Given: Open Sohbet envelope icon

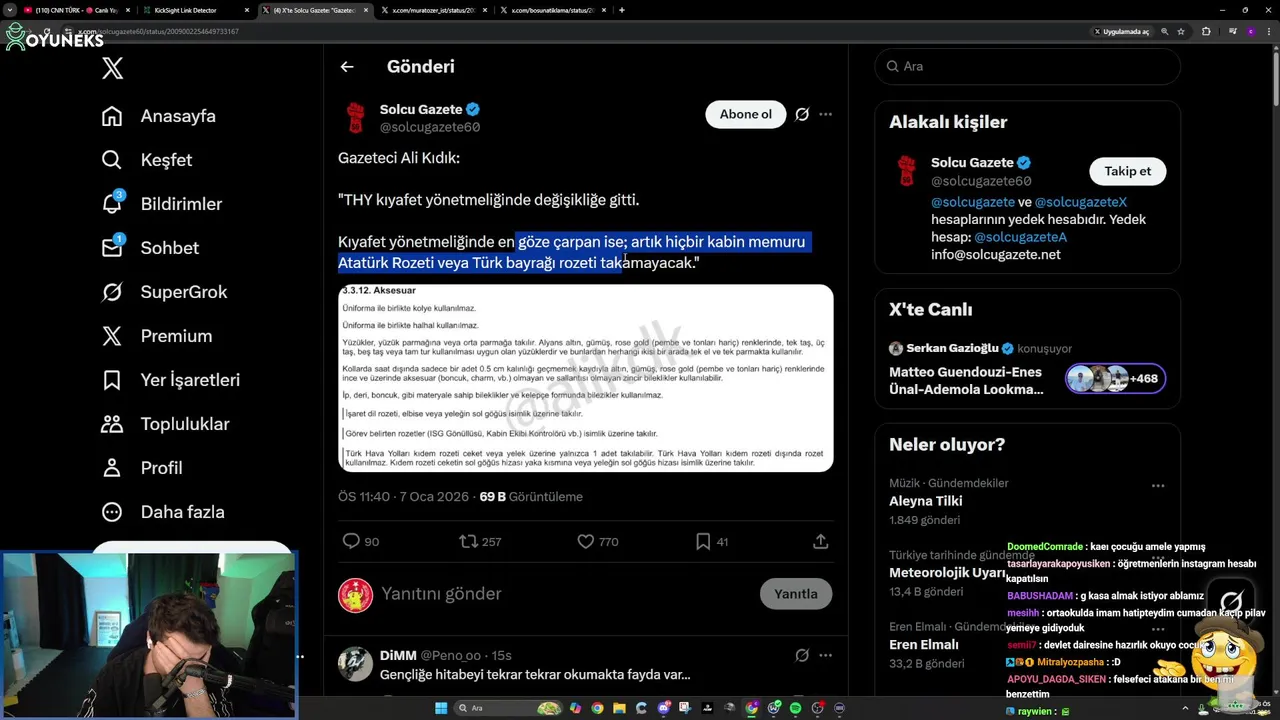Looking at the screenshot, I should pyautogui.click(x=112, y=248).
